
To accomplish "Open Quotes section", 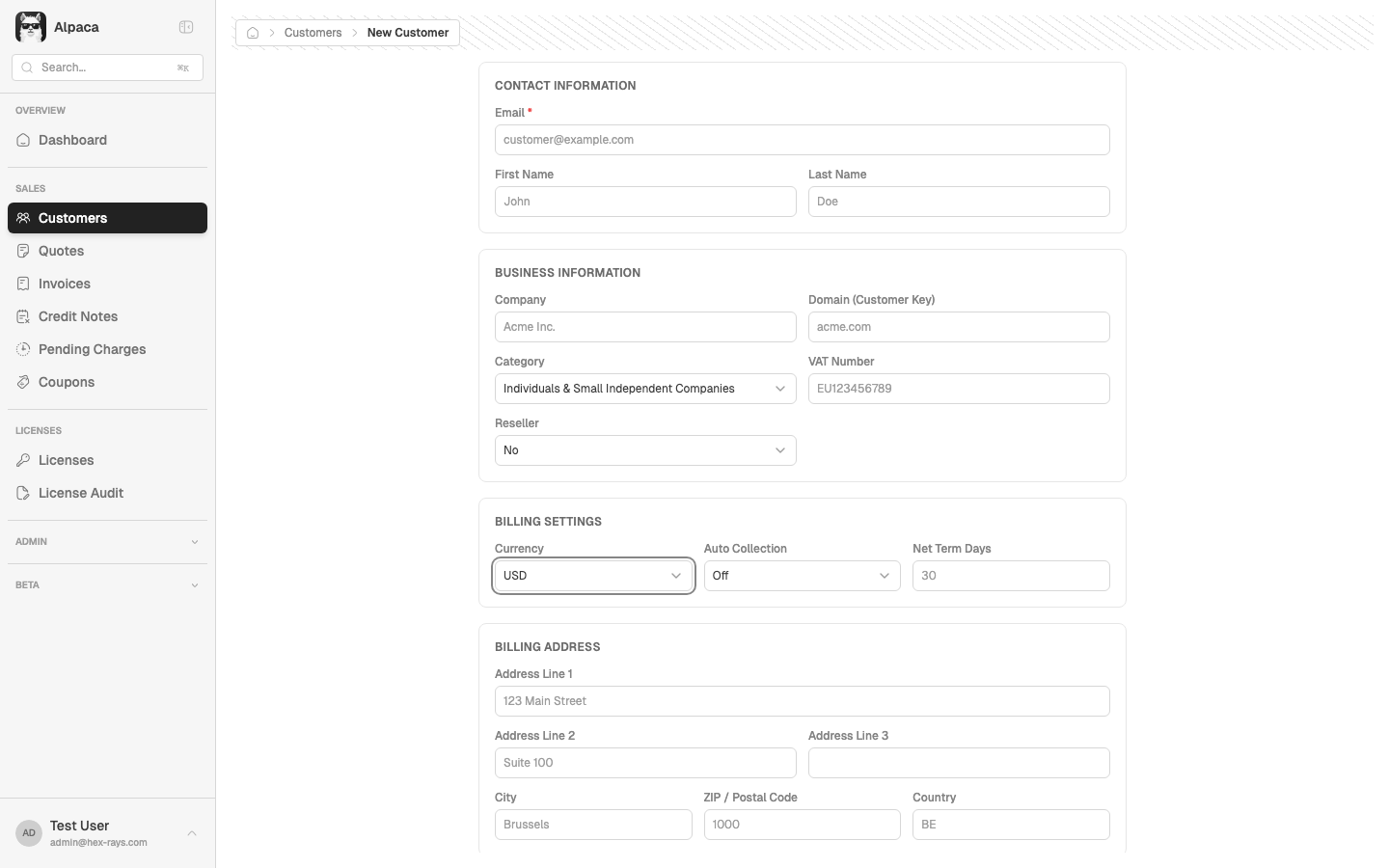I will click(x=107, y=251).
